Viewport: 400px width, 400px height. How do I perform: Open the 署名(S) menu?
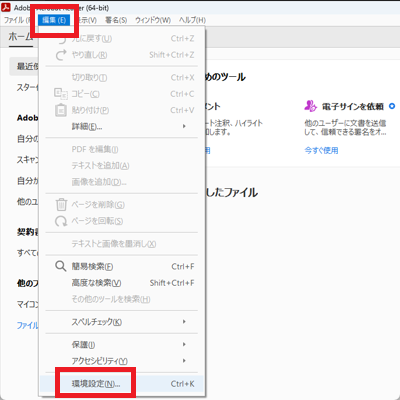[116, 20]
